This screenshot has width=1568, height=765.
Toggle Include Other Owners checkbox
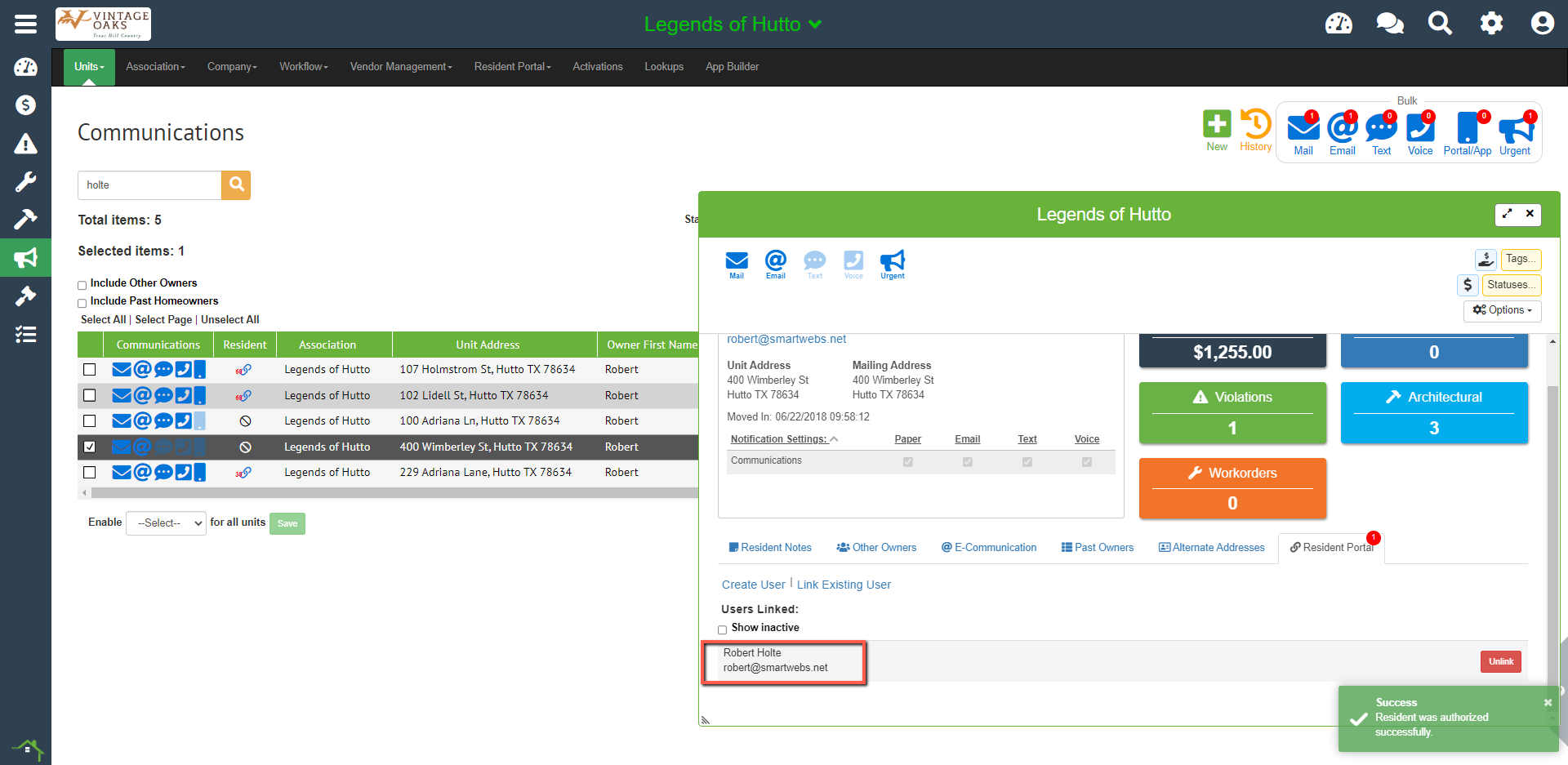[x=82, y=285]
